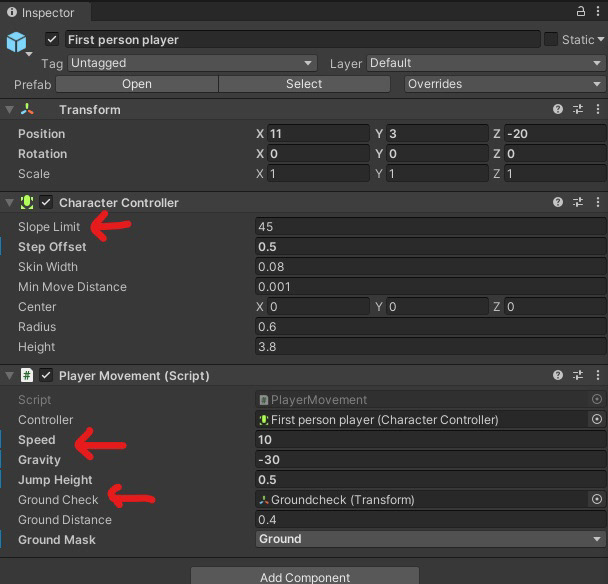Open Player Movement script help
The width and height of the screenshot is (608, 584).
(558, 375)
